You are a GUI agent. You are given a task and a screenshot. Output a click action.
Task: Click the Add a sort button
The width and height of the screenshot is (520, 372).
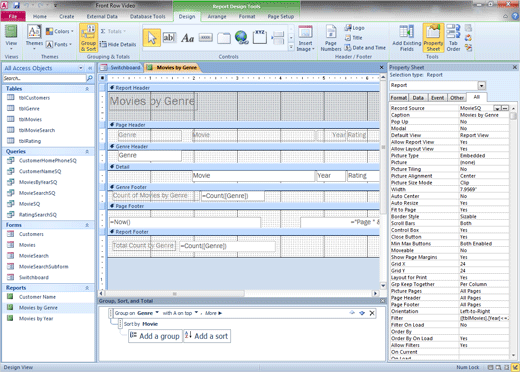coord(207,336)
